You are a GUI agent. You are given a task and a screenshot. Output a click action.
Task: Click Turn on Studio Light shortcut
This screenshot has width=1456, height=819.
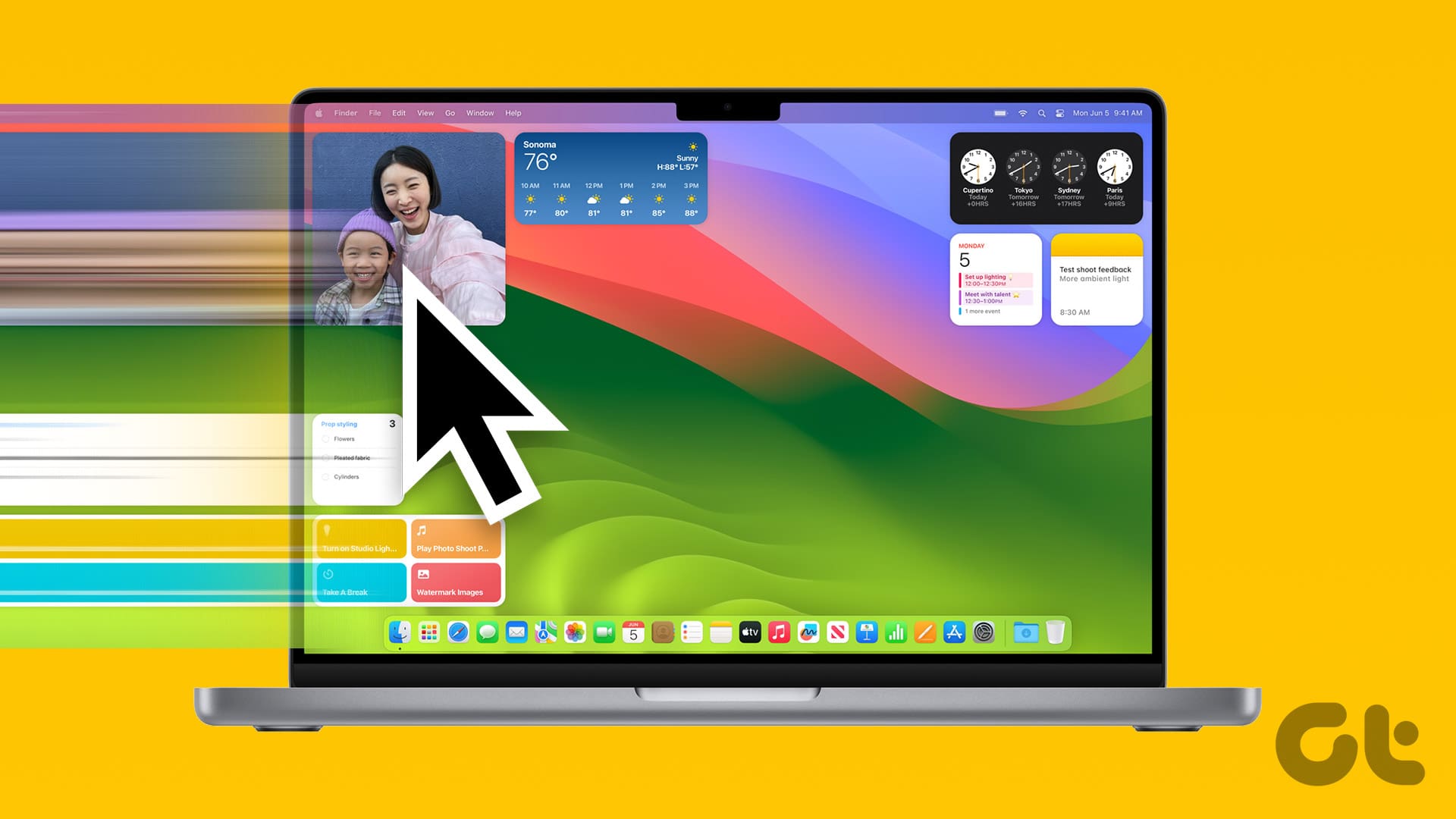358,538
